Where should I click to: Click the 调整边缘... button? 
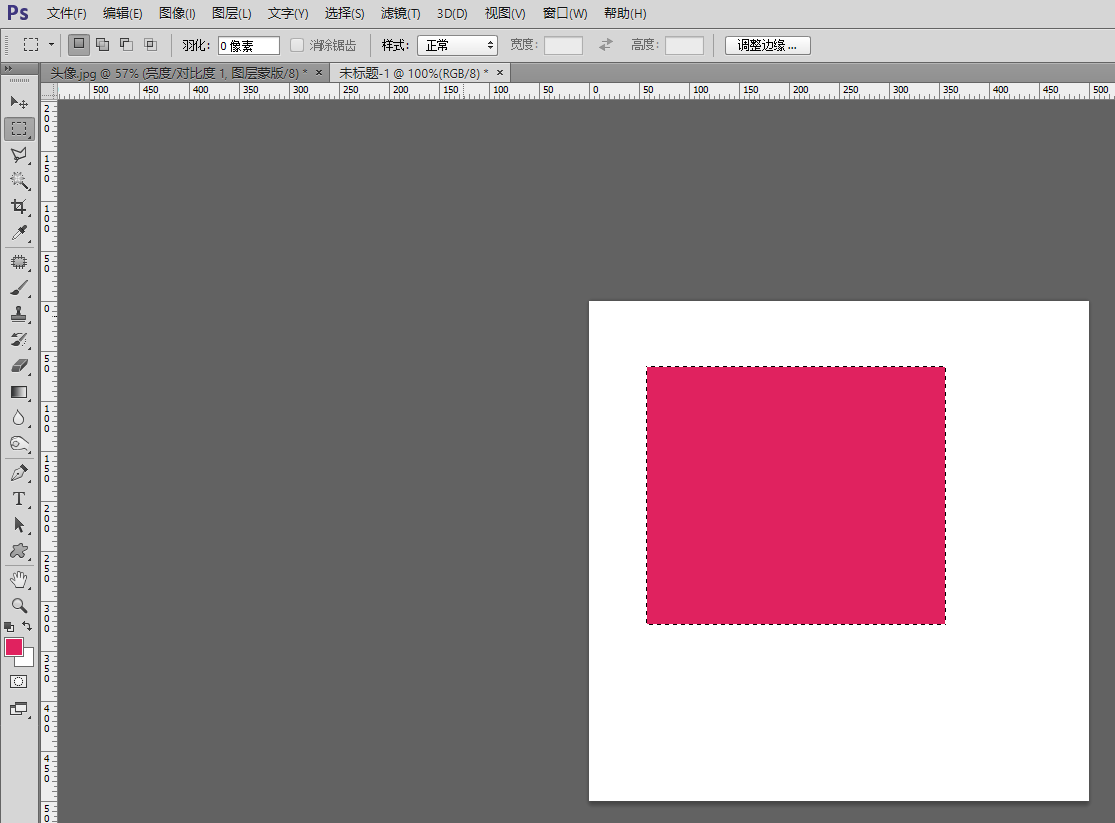click(x=767, y=45)
